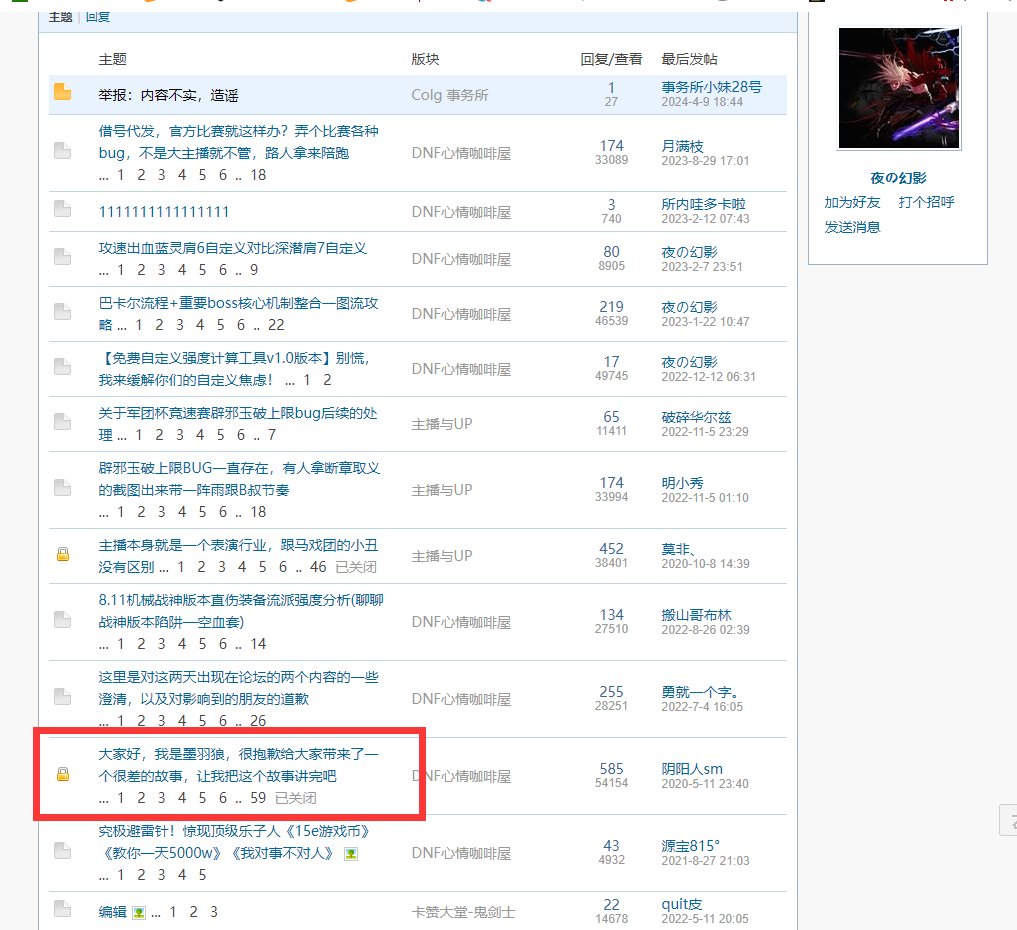This screenshot has height=930, width=1017.
Task: Switch to the 主题 tab
Action: point(60,18)
